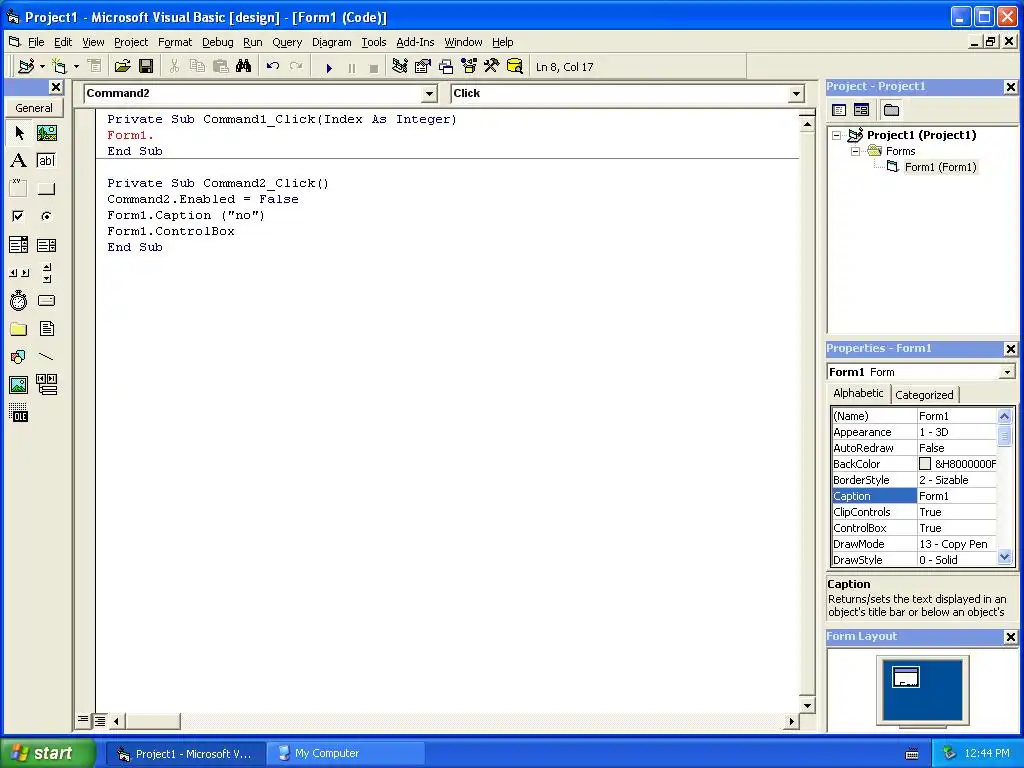
Task: Start the program with the blue play icon
Action: coord(329,67)
